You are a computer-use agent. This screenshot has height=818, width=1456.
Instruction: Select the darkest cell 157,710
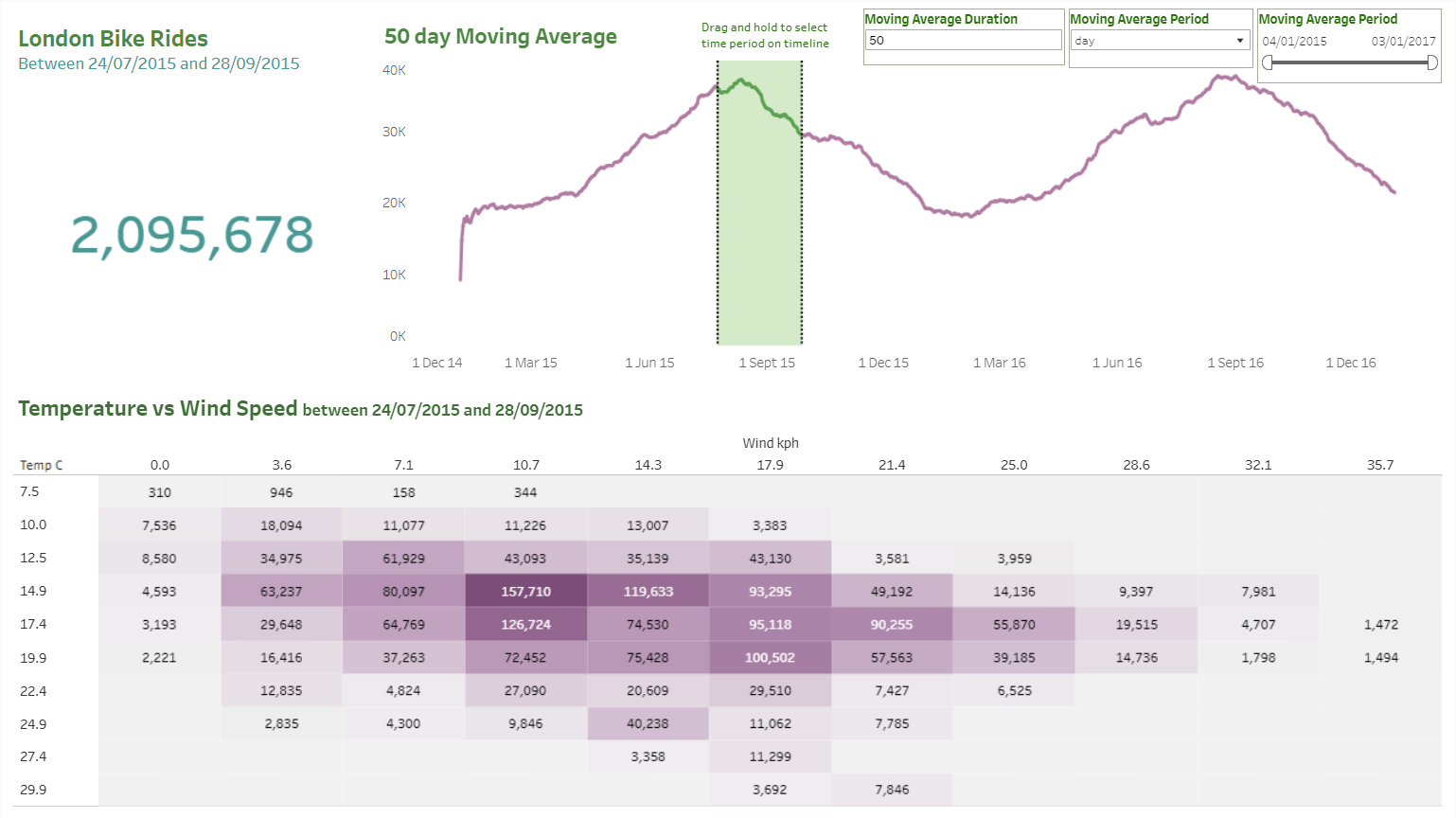point(525,591)
